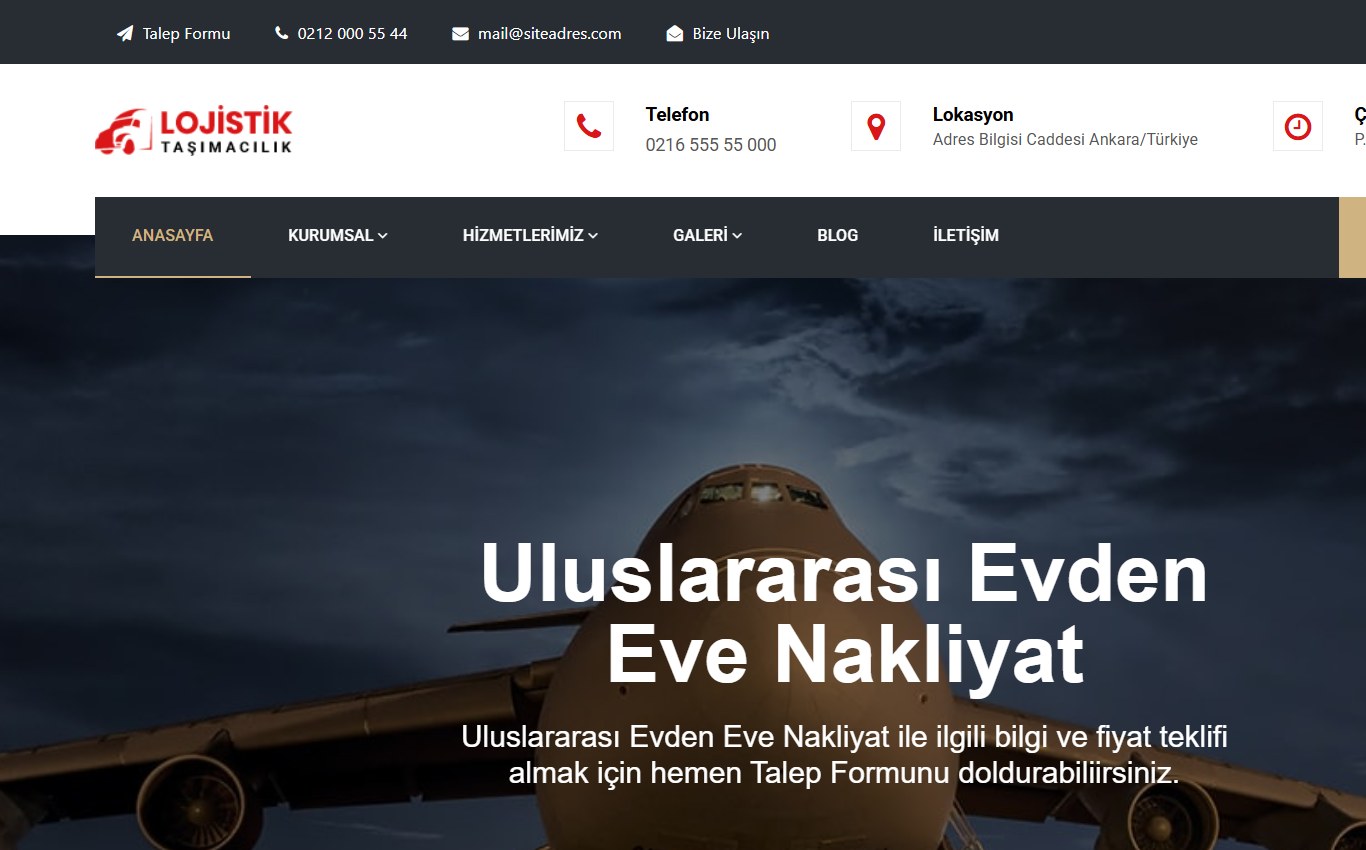Click the mail@siteadres.com email link
1366x850 pixels.
(x=550, y=34)
